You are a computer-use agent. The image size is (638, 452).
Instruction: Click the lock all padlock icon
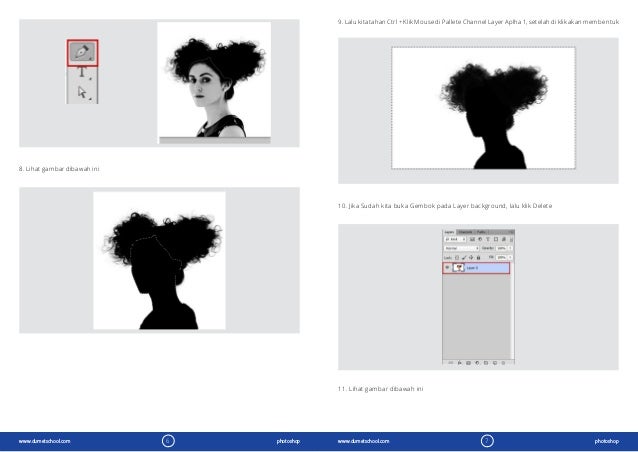pyautogui.click(x=478, y=258)
